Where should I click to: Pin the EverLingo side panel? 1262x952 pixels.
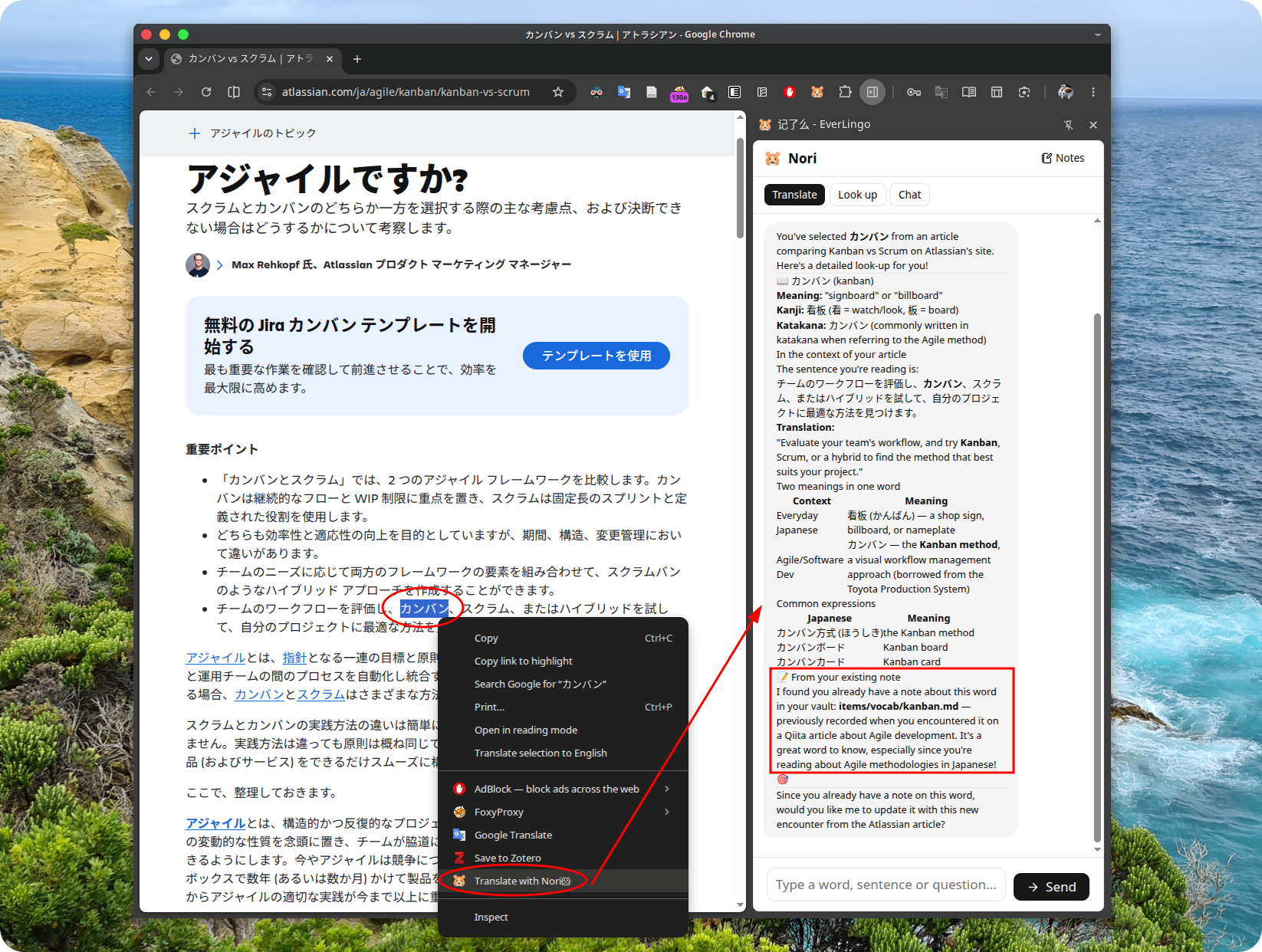click(x=1068, y=125)
